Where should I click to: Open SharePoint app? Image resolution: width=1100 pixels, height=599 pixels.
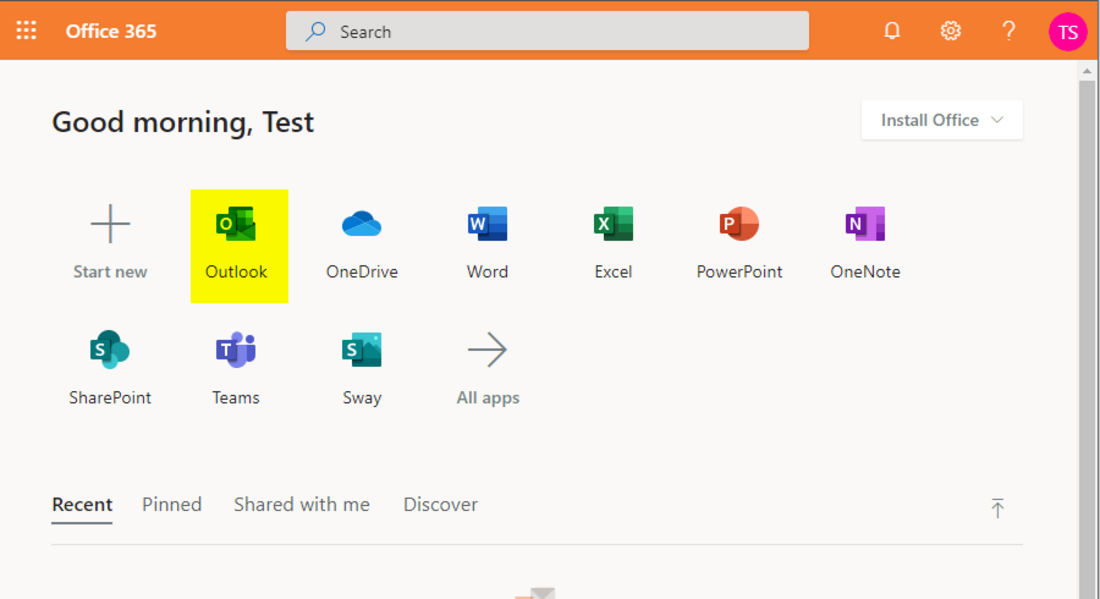tap(110, 369)
